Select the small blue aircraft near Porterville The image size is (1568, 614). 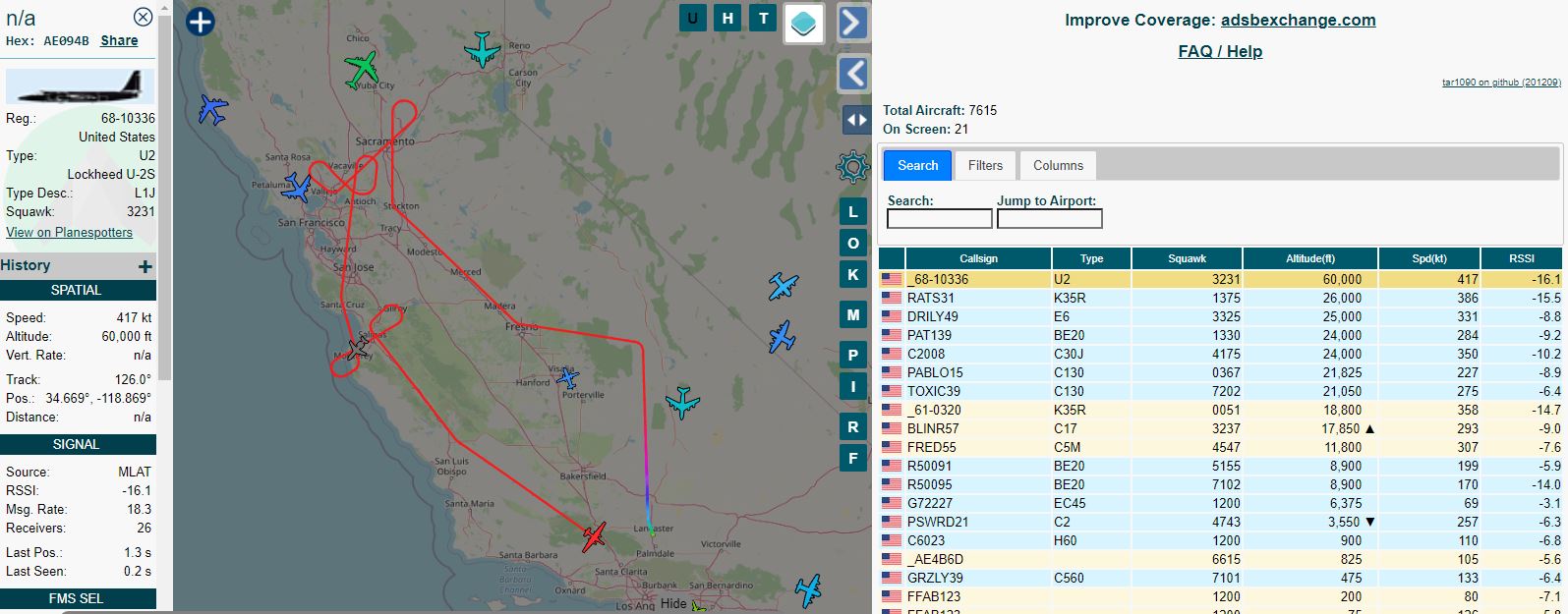point(567,378)
